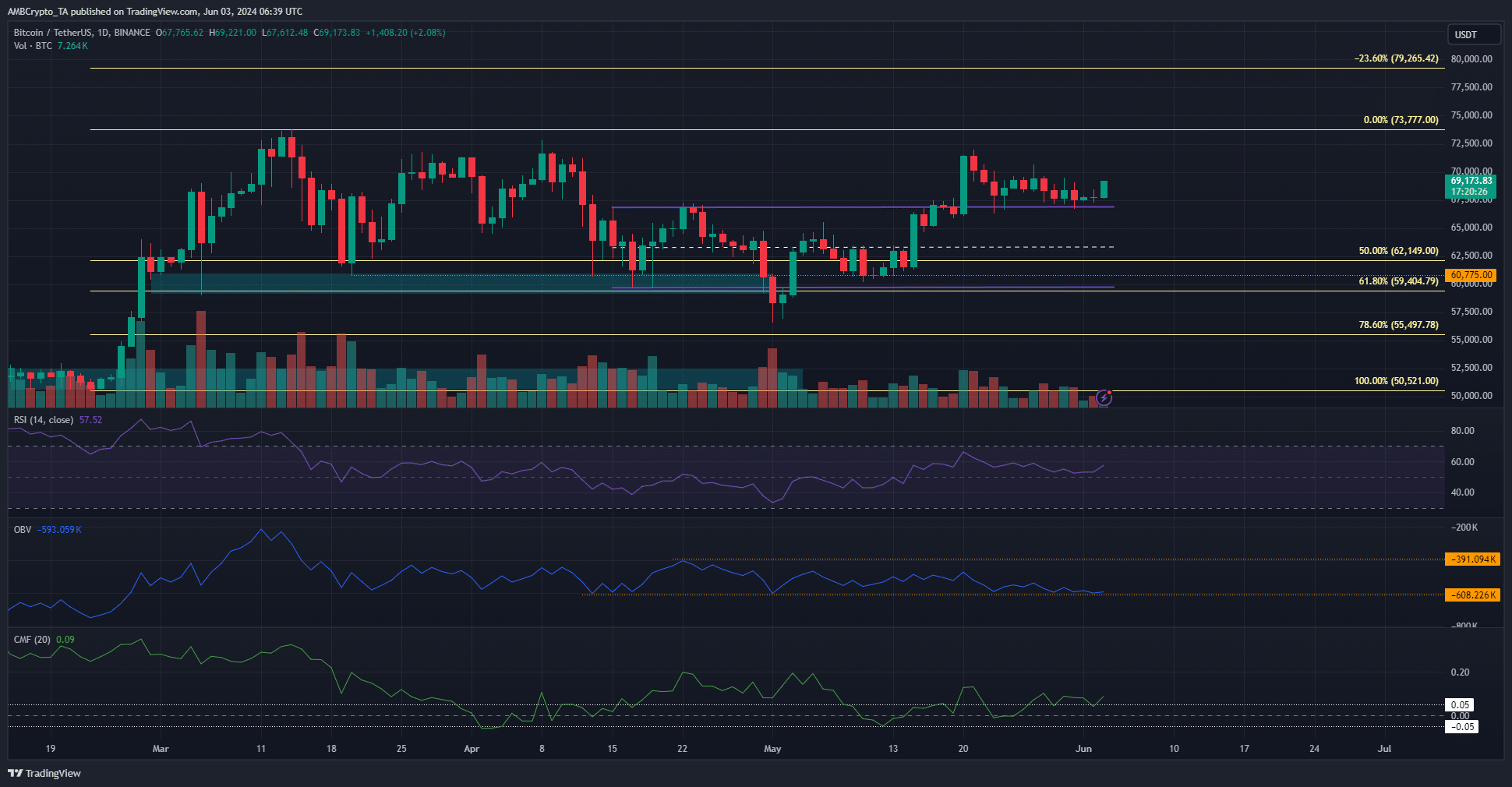Click the 40.00 level on the RSI axis
1512x787 pixels.
[x=1462, y=492]
